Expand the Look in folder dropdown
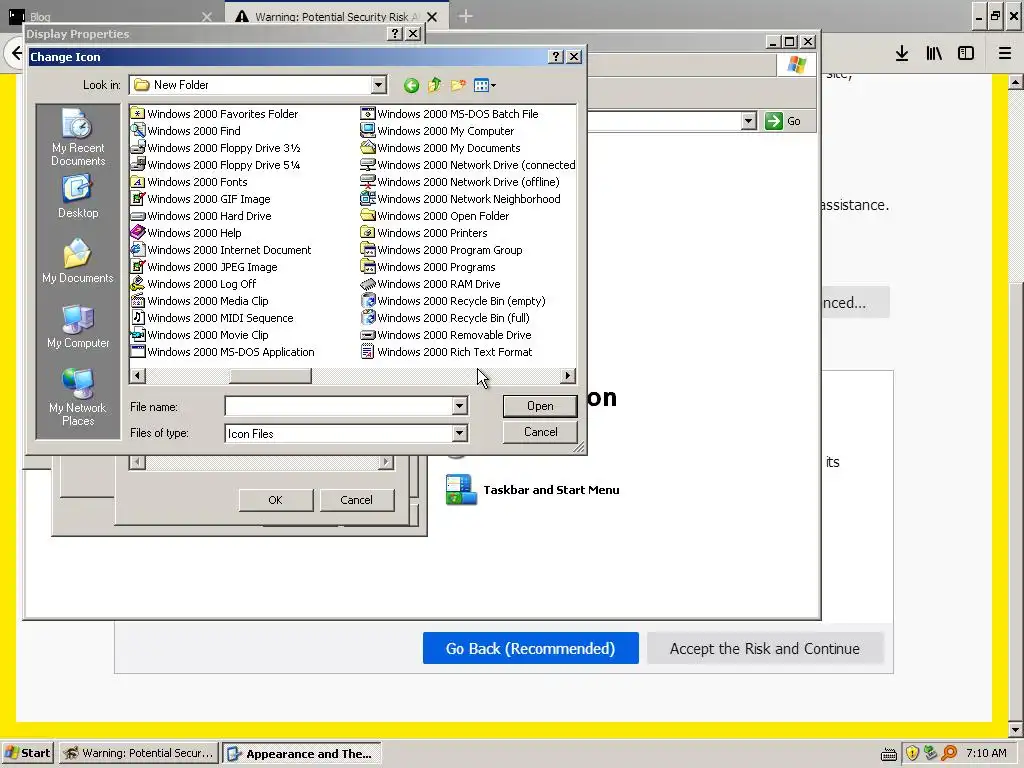Viewport: 1024px width, 768px height. [378, 85]
